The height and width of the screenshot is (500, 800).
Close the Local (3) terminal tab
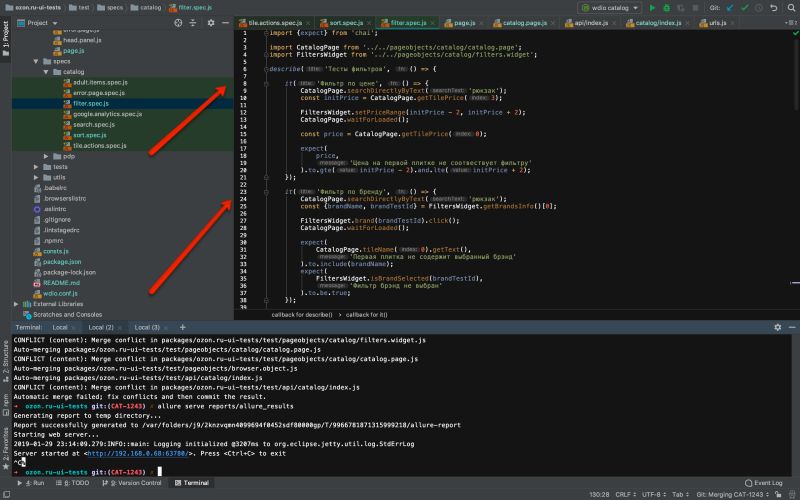166,328
